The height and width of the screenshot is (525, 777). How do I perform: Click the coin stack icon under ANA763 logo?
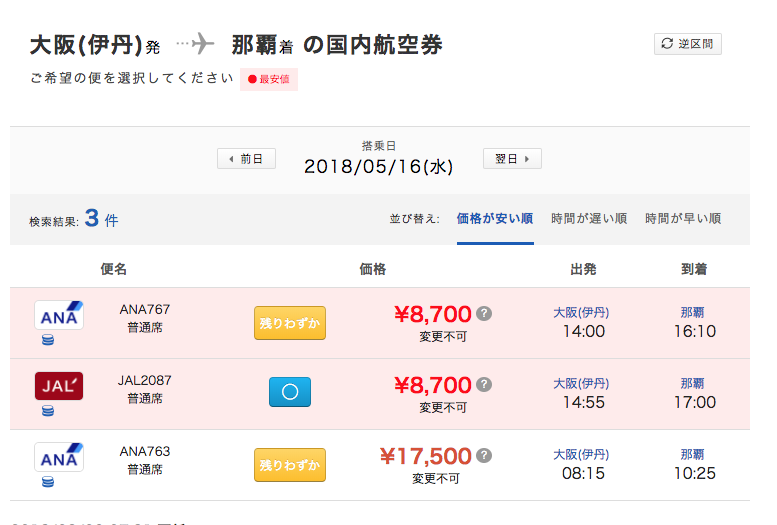coord(48,481)
